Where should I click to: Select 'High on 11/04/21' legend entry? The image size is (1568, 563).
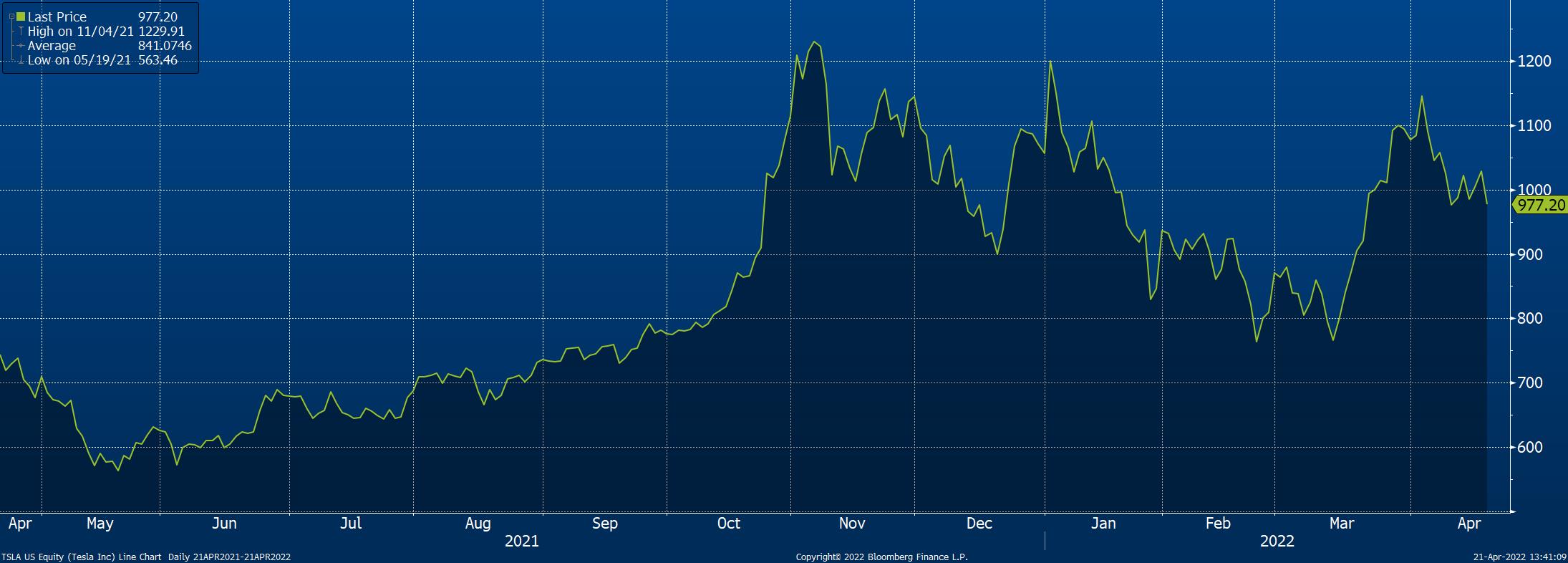click(80, 31)
